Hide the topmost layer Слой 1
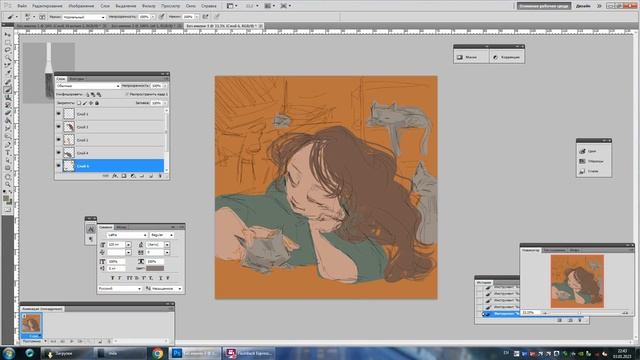The width and height of the screenshot is (640, 360). coord(59,114)
